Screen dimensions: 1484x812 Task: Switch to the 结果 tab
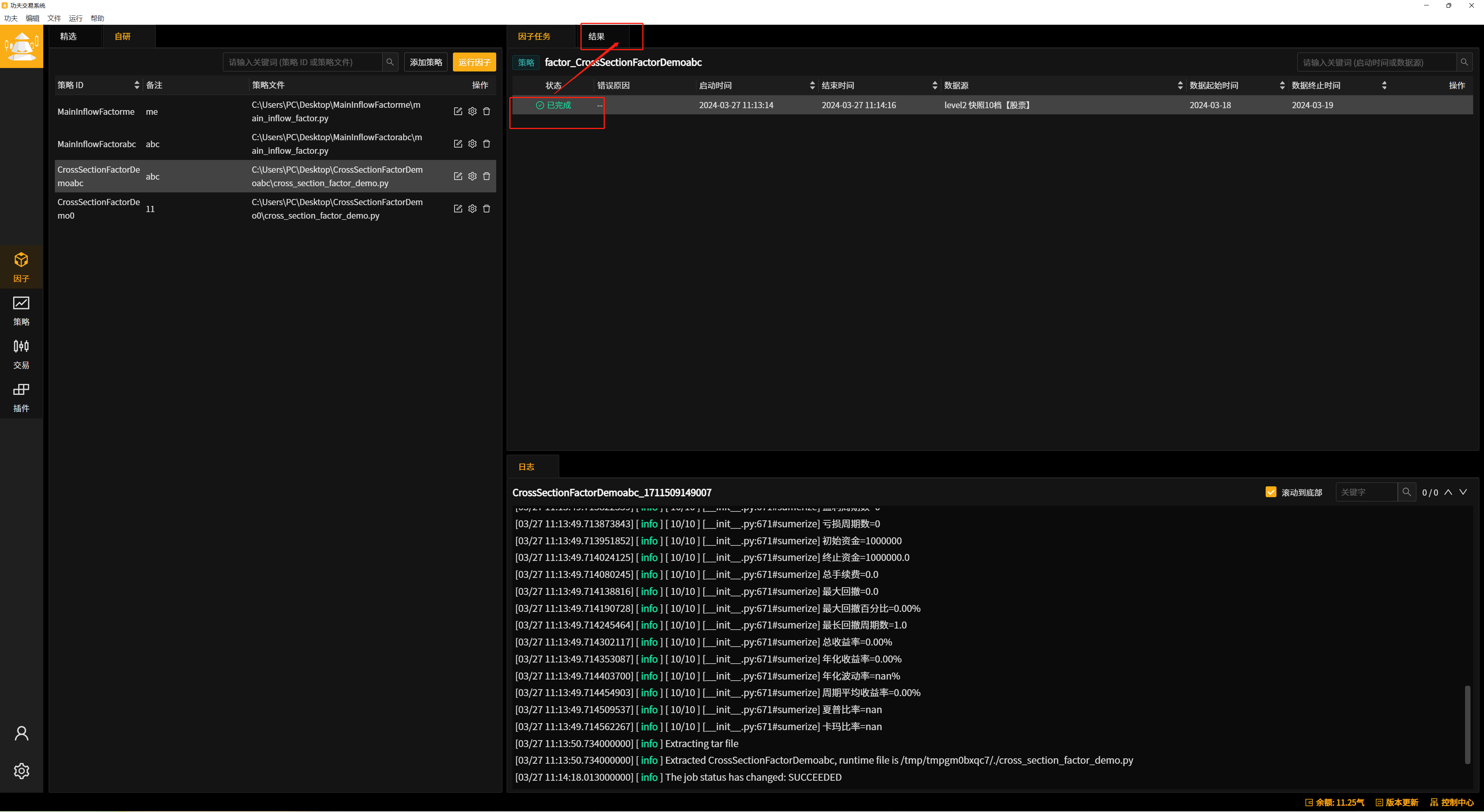596,36
